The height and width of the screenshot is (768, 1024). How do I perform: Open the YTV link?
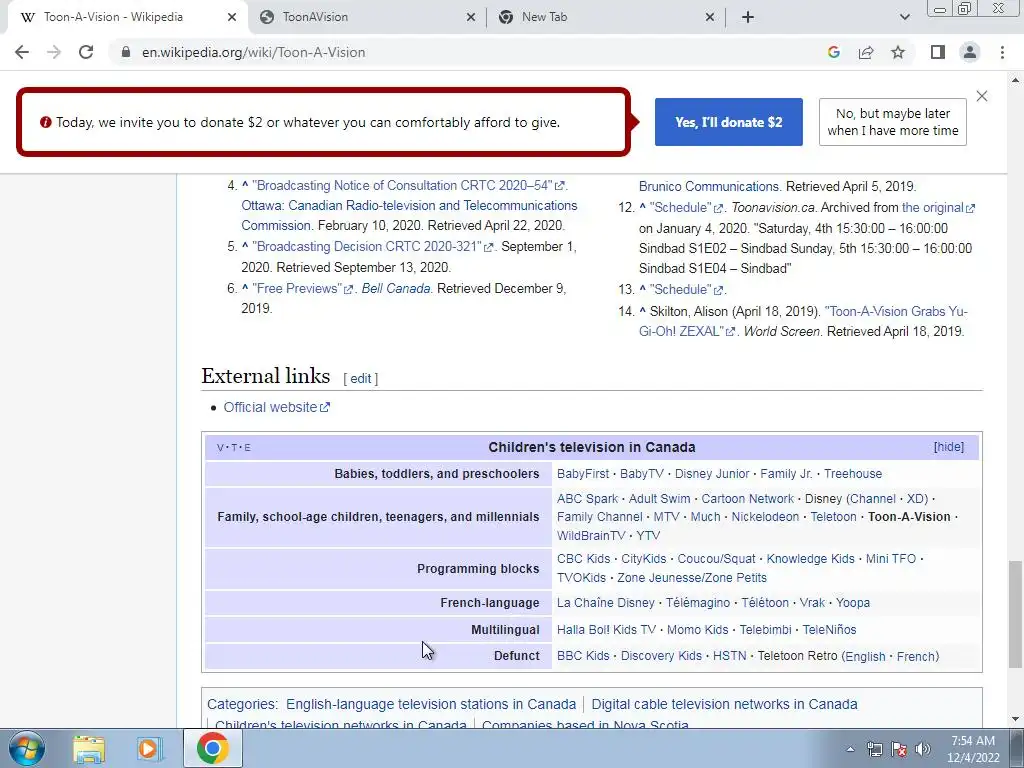pyautogui.click(x=648, y=536)
